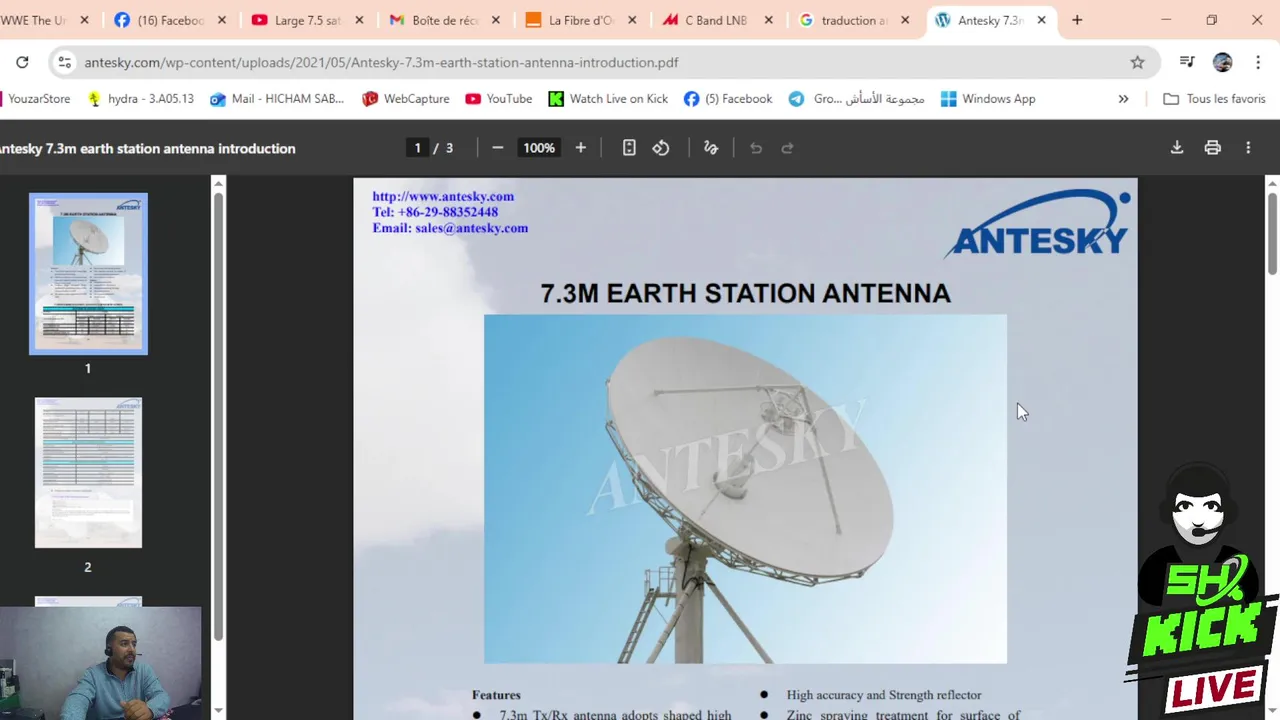Screen dimensions: 1280x720
Task: Open the Windows App bookmark
Action: (988, 99)
